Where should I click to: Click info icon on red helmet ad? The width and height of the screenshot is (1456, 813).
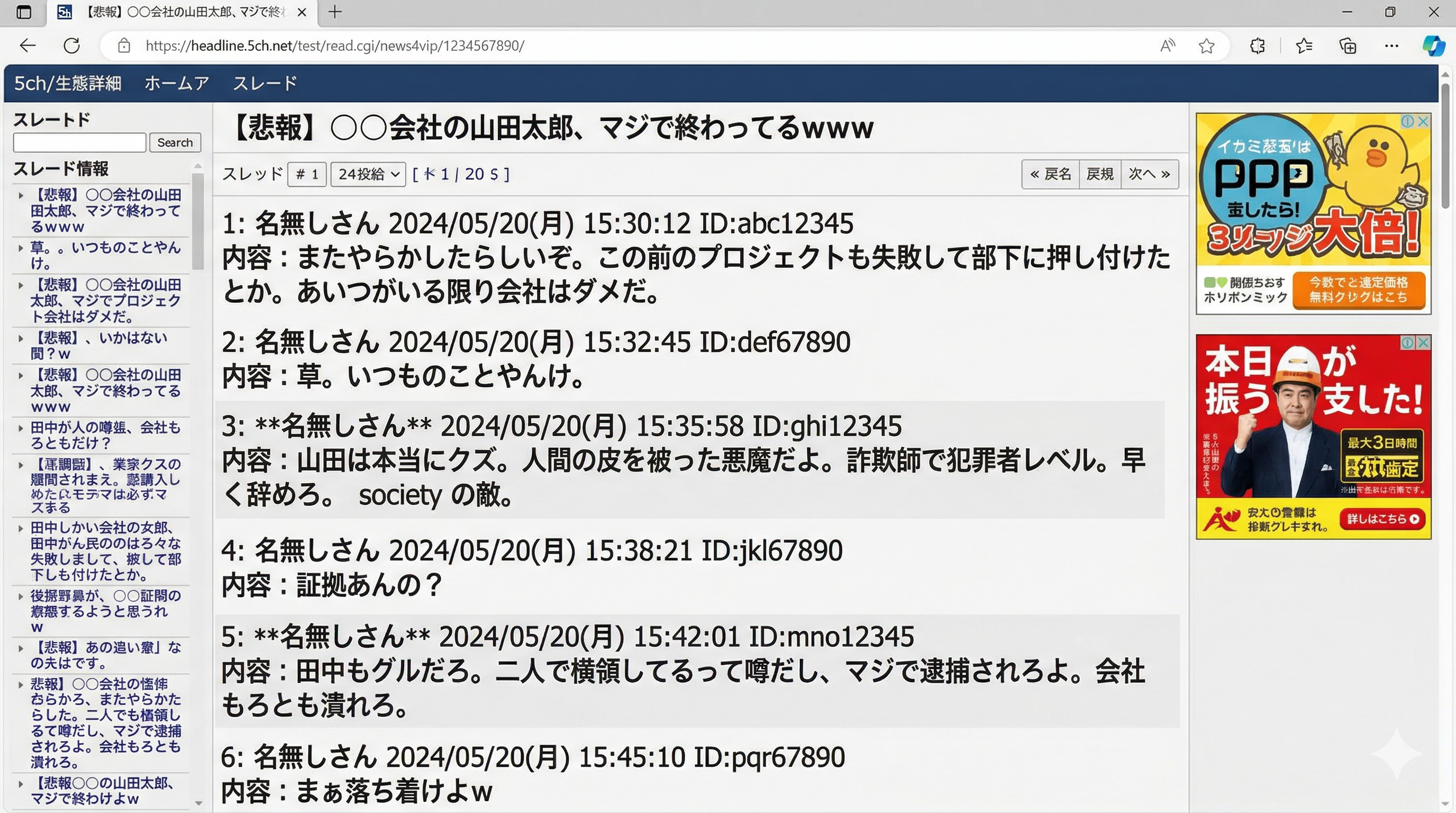pos(1407,342)
